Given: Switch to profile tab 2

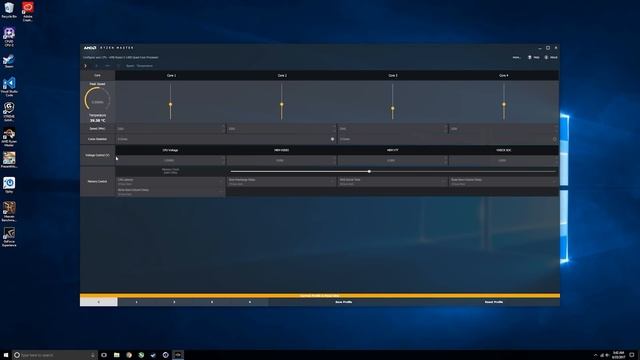Looking at the screenshot, I should (x=174, y=302).
